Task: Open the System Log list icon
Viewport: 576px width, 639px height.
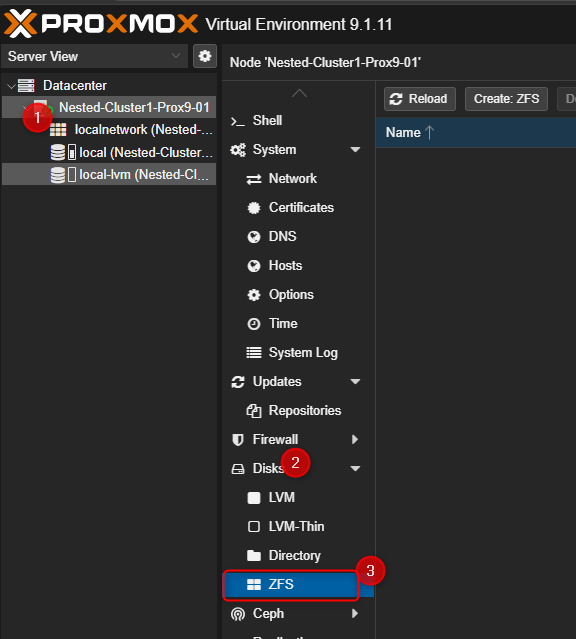Action: [x=254, y=353]
